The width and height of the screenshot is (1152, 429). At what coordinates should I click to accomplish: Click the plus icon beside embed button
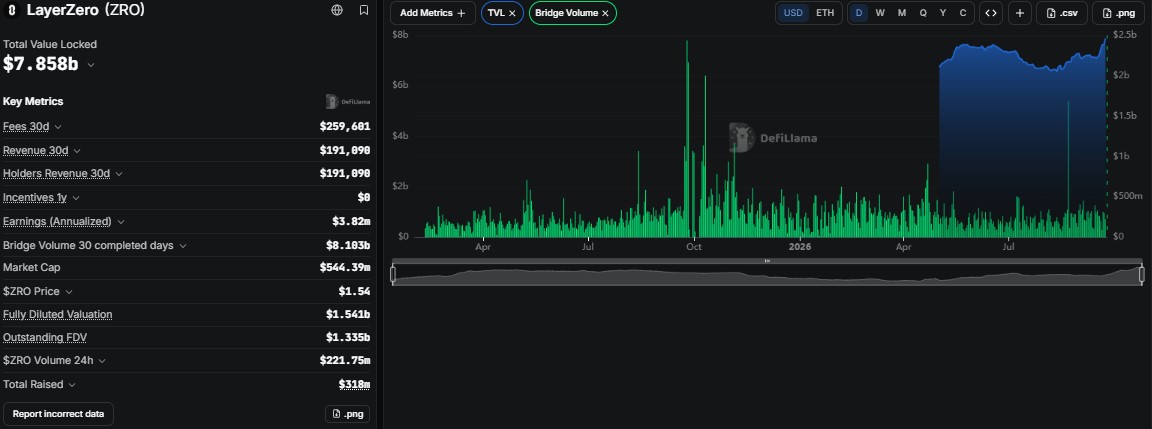1019,13
